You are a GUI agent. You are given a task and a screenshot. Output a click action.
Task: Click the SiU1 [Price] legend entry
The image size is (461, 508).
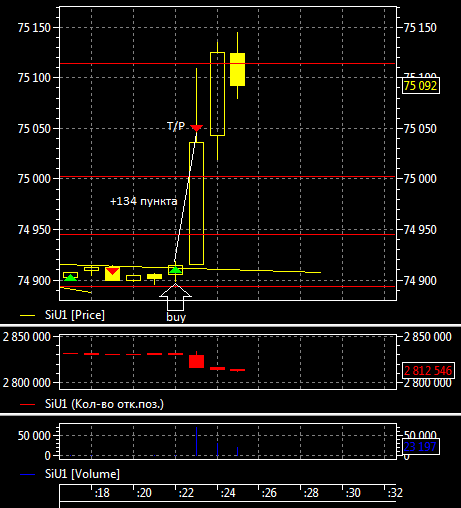coord(75,315)
